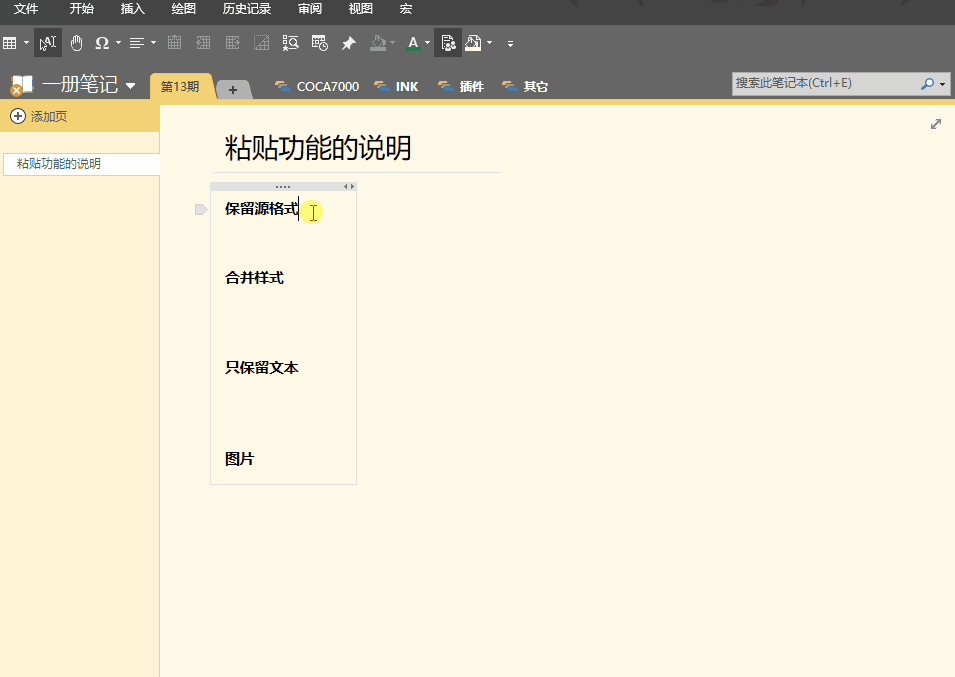
Task: Click the notebook search input box
Action: [x=825, y=83]
